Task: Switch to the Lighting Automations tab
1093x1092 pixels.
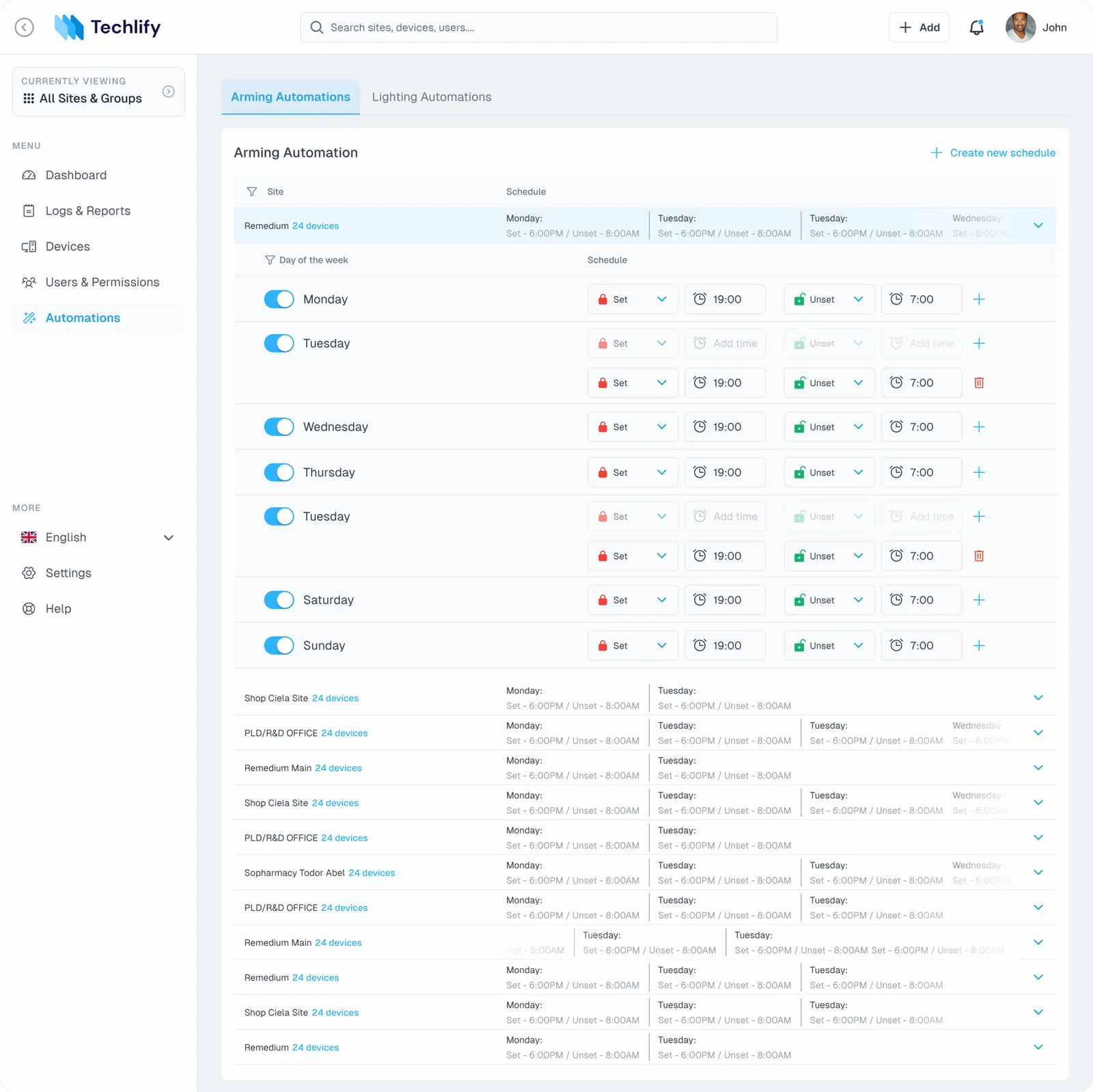Action: tap(432, 97)
